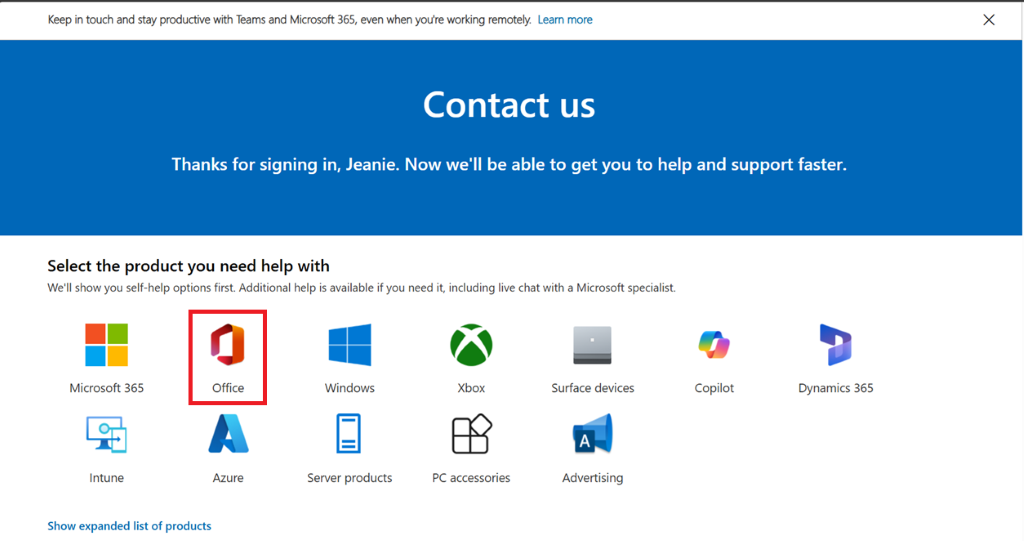Viewport: 1024px width, 541px height.
Task: Click the "Windows" label text
Action: click(349, 388)
